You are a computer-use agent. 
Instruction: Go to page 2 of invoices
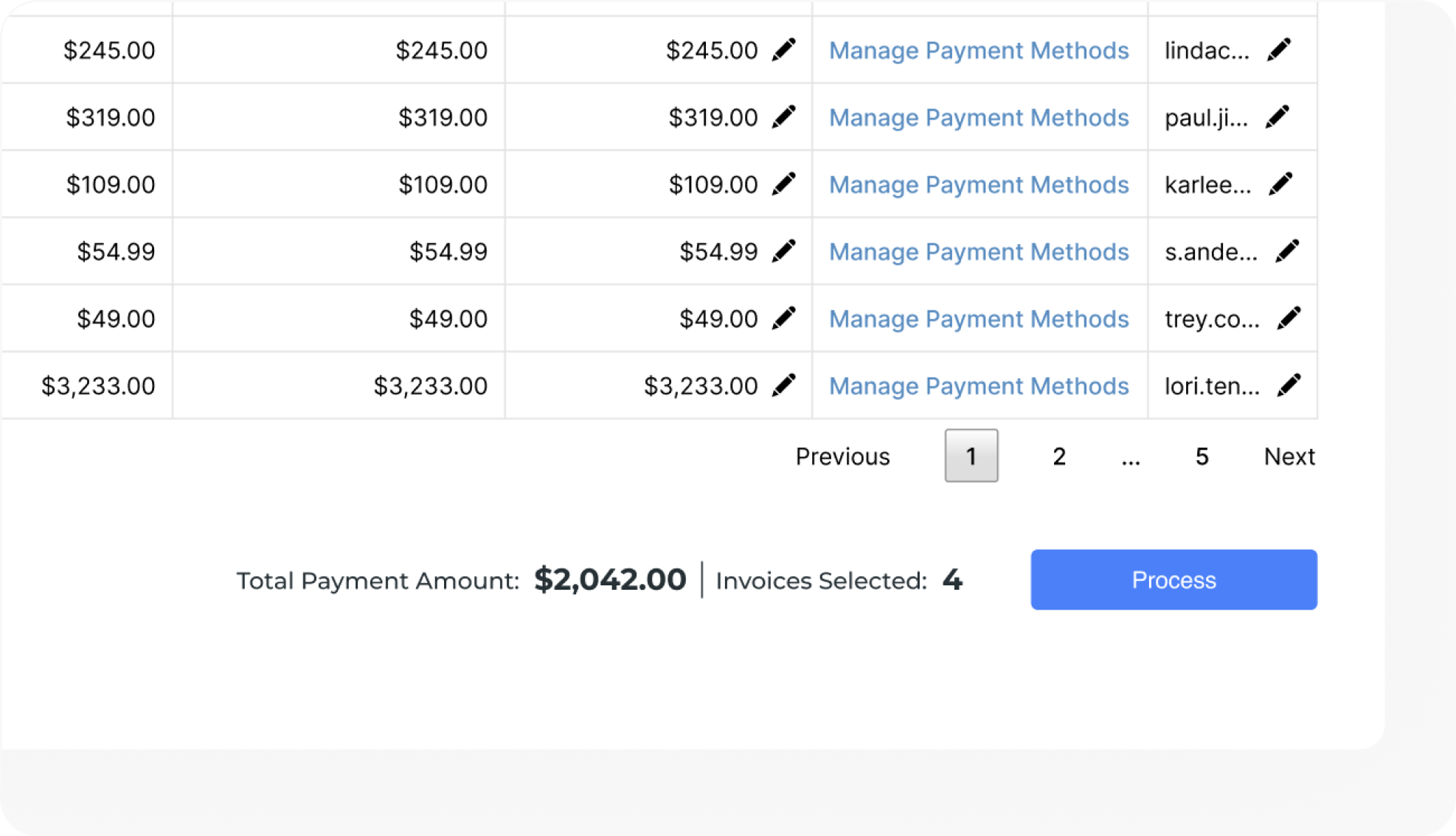coord(1059,456)
